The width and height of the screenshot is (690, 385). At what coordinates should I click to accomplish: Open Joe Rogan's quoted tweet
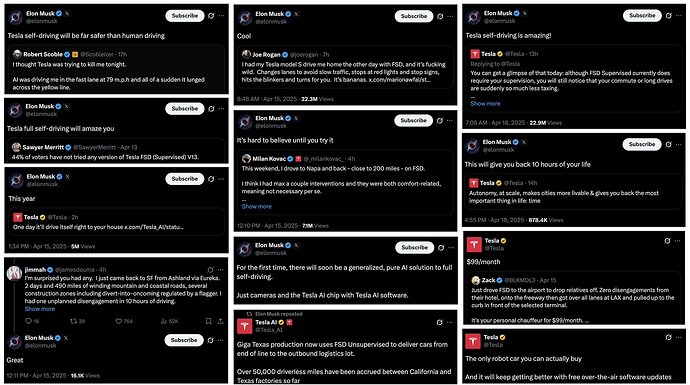(x=345, y=67)
